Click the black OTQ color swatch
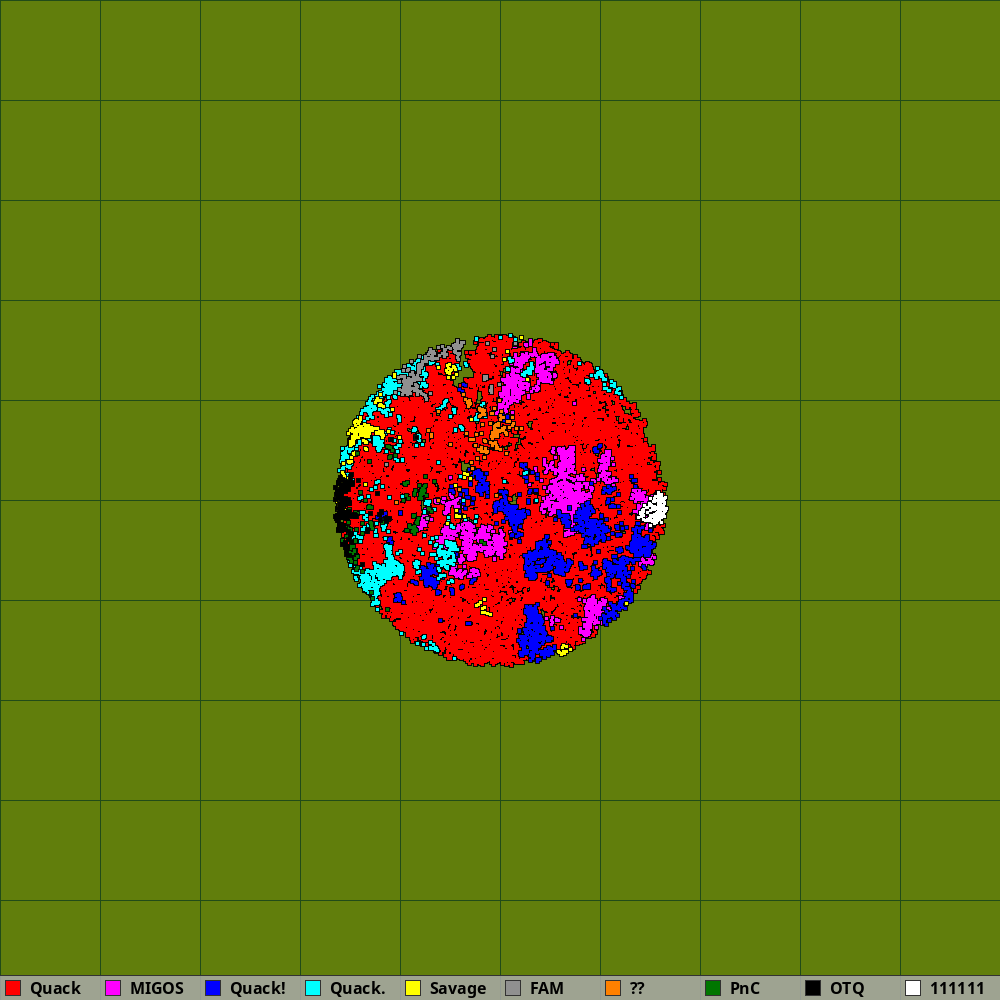 click(x=813, y=988)
